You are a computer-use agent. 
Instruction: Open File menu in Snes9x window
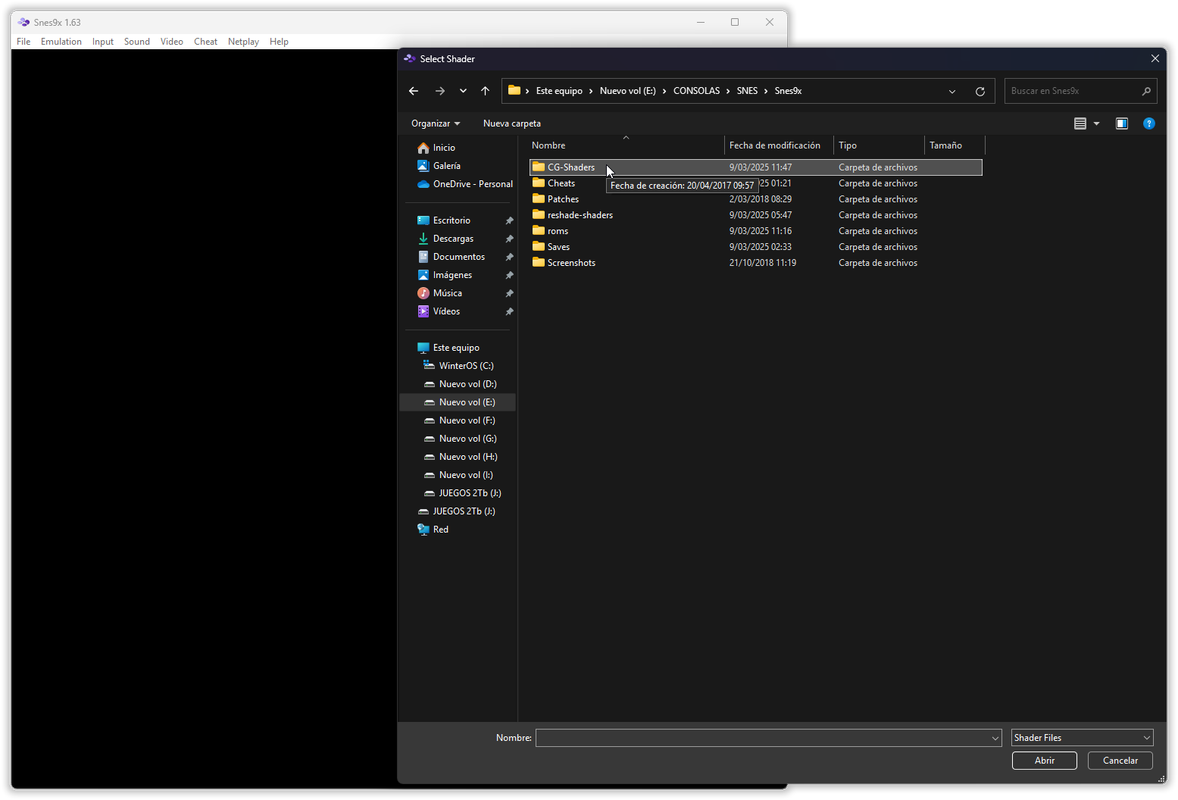pos(23,42)
